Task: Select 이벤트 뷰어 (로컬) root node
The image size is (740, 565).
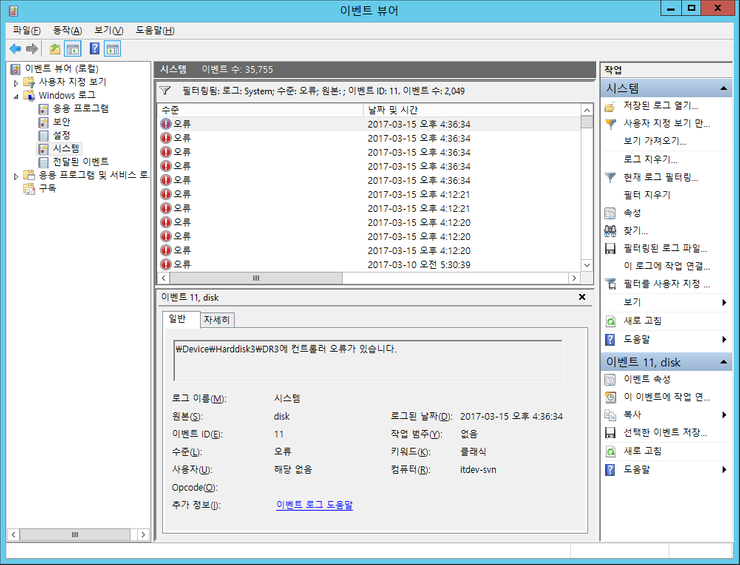Action: coord(61,69)
